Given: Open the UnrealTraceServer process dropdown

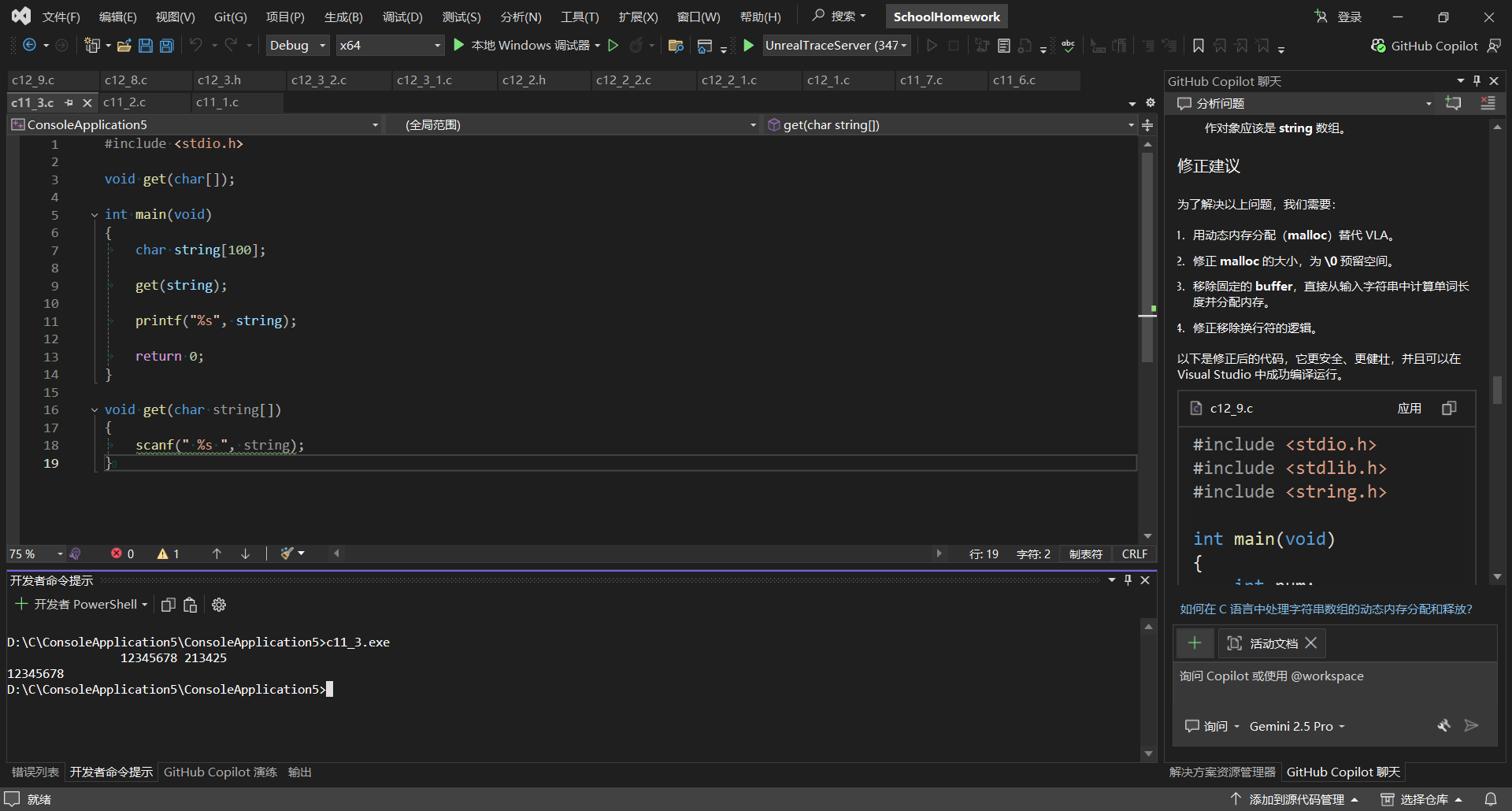Looking at the screenshot, I should click(x=837, y=46).
